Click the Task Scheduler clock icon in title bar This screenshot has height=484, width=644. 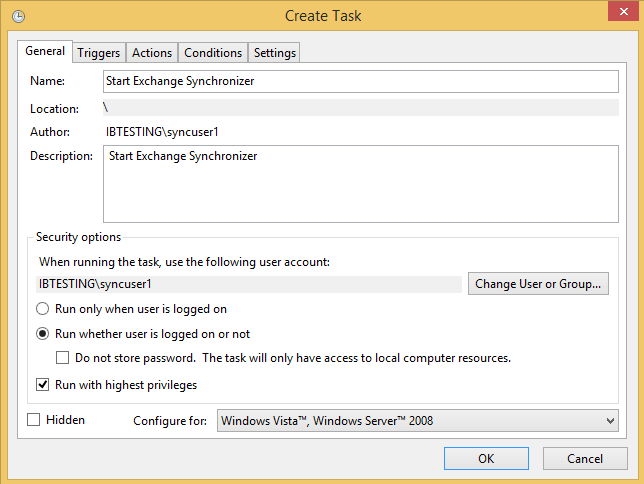coord(18,16)
